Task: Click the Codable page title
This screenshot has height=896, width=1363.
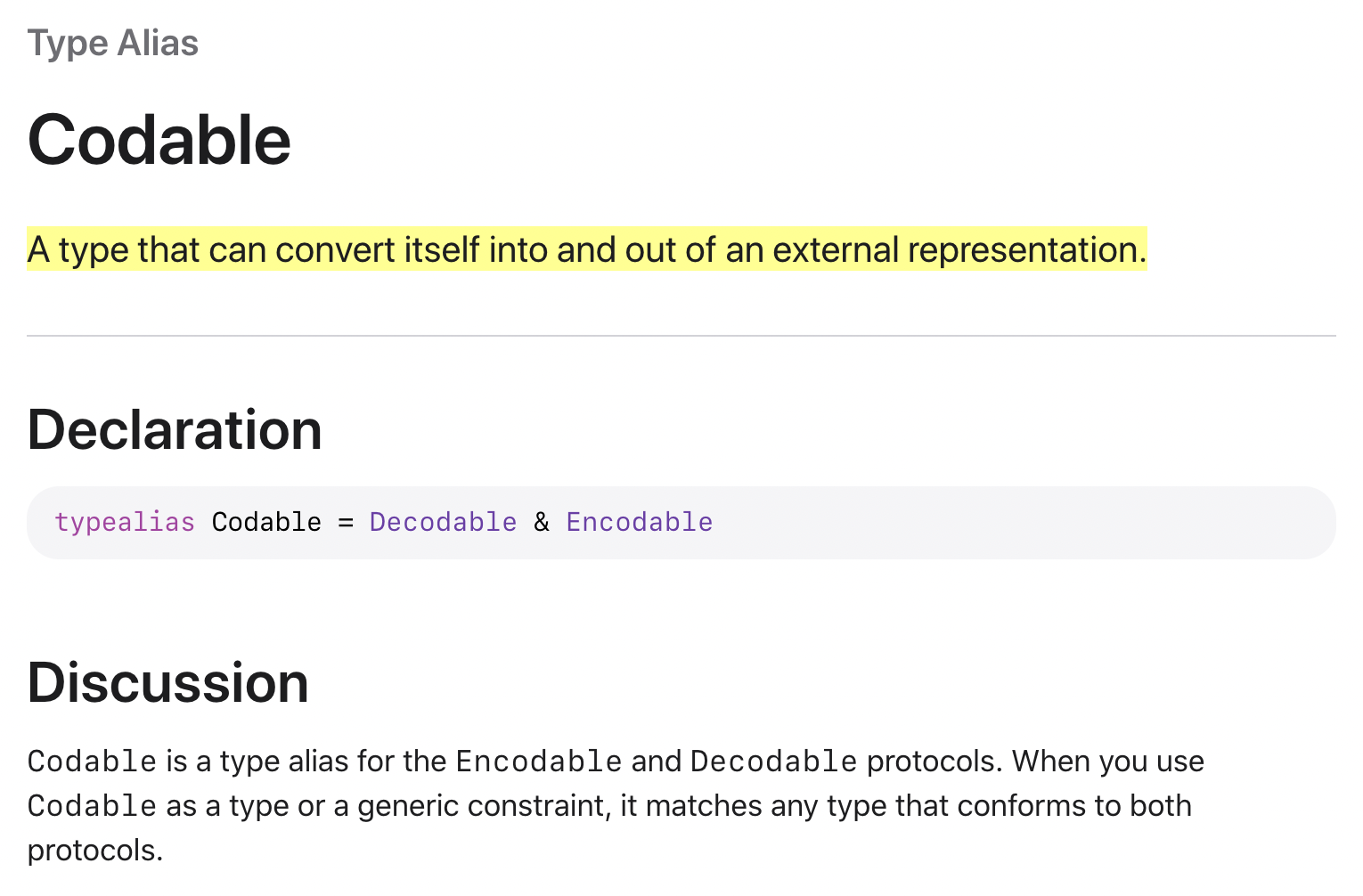Action: coord(159,141)
